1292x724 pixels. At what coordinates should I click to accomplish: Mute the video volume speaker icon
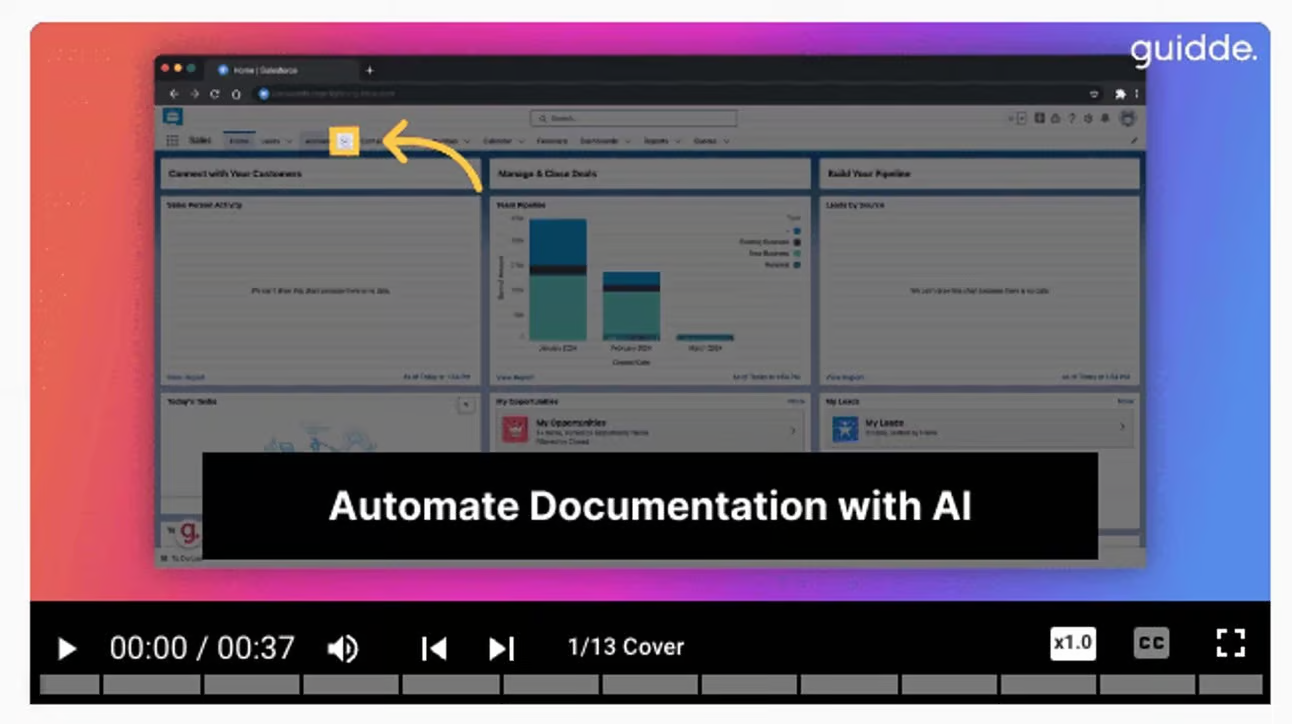[x=343, y=649]
